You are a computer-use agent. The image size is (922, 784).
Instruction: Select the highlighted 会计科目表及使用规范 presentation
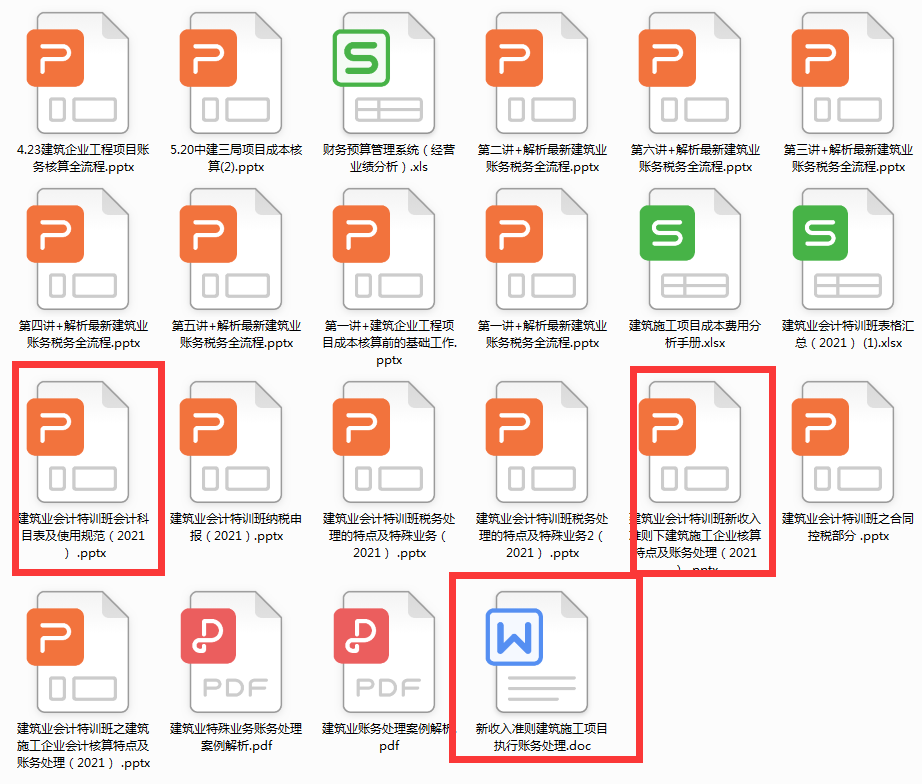pyautogui.click(x=85, y=443)
